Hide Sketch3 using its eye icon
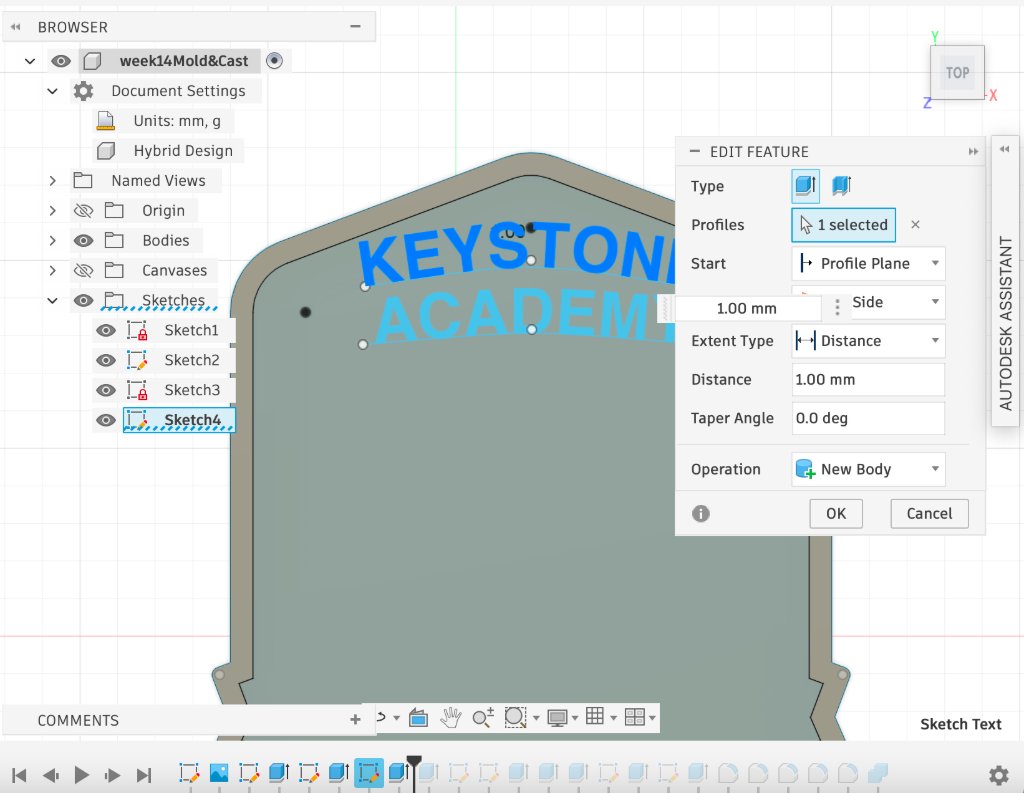1024x793 pixels. tap(106, 391)
